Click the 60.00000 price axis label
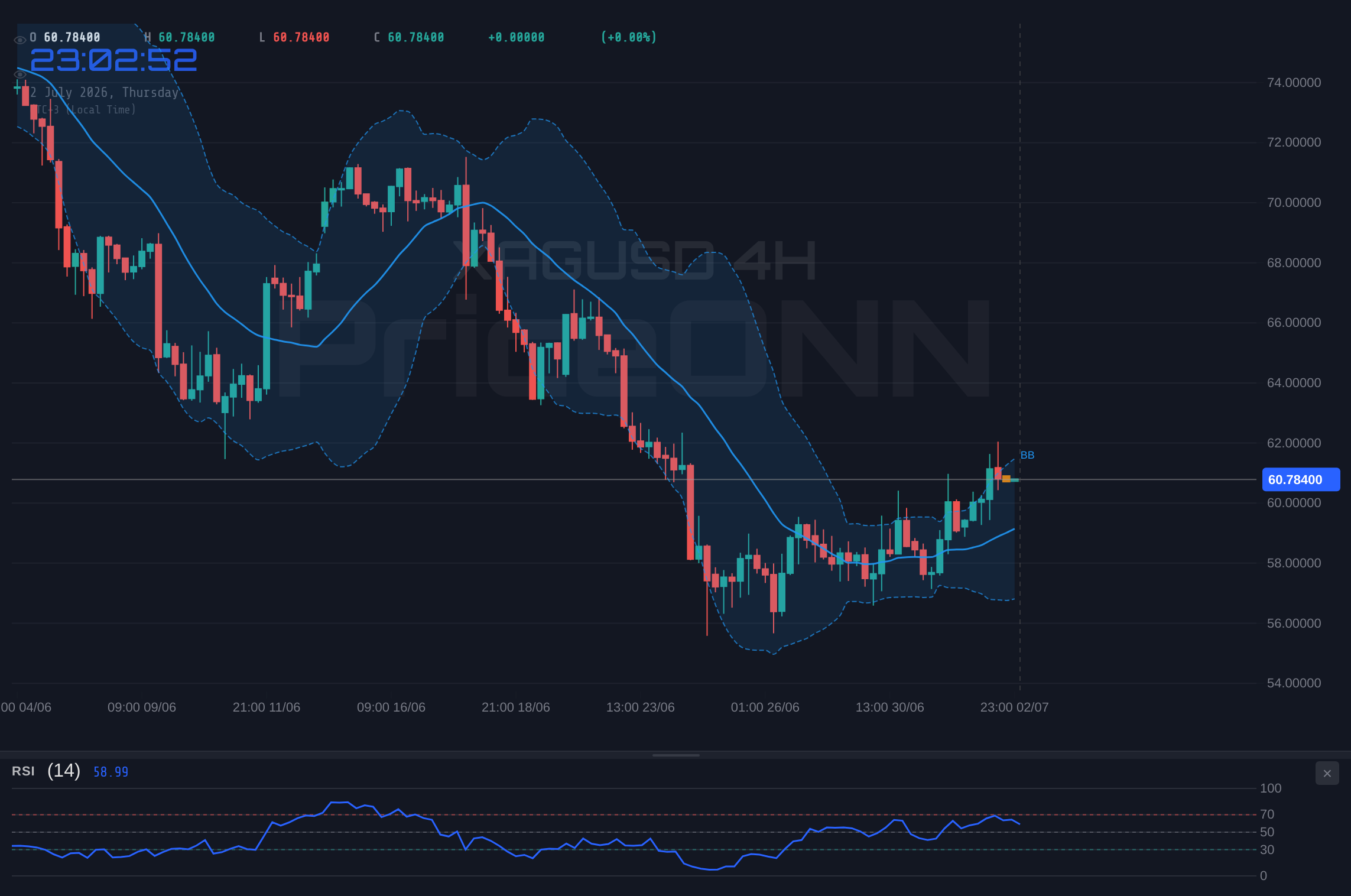The height and width of the screenshot is (896, 1351). (1294, 503)
